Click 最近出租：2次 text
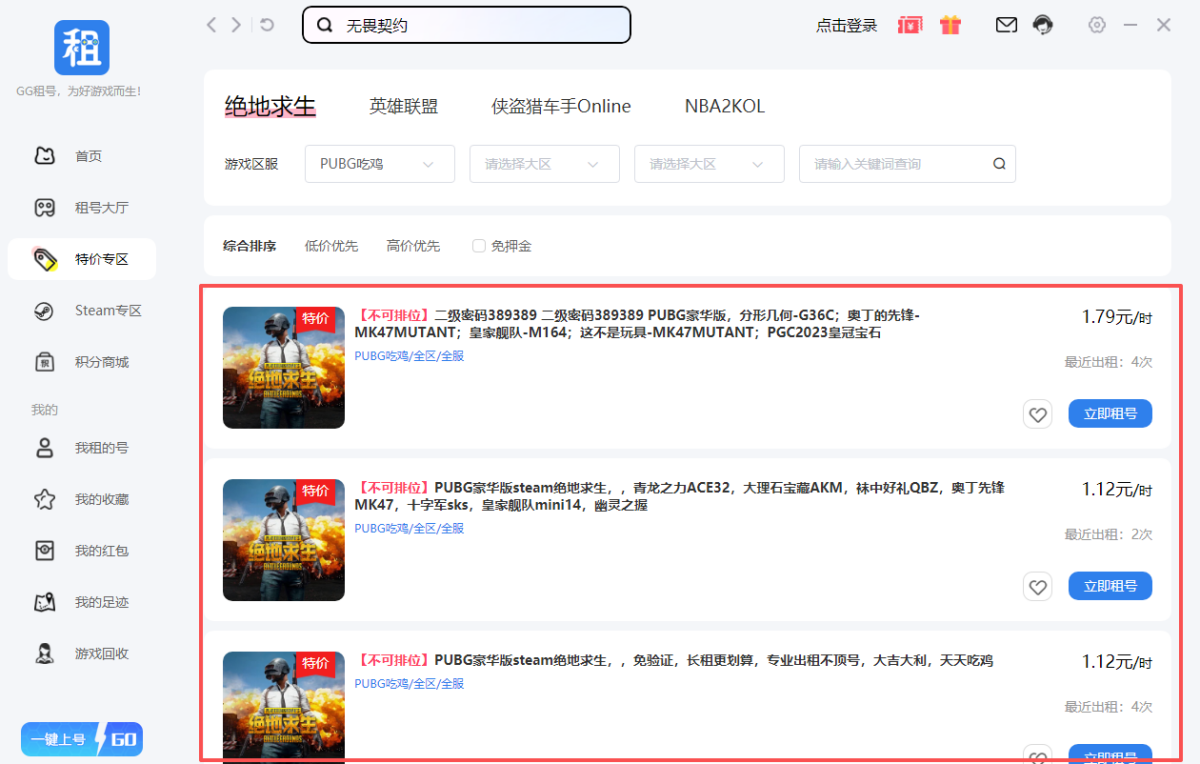Screen dimensions: 1200x764 (x=1108, y=534)
